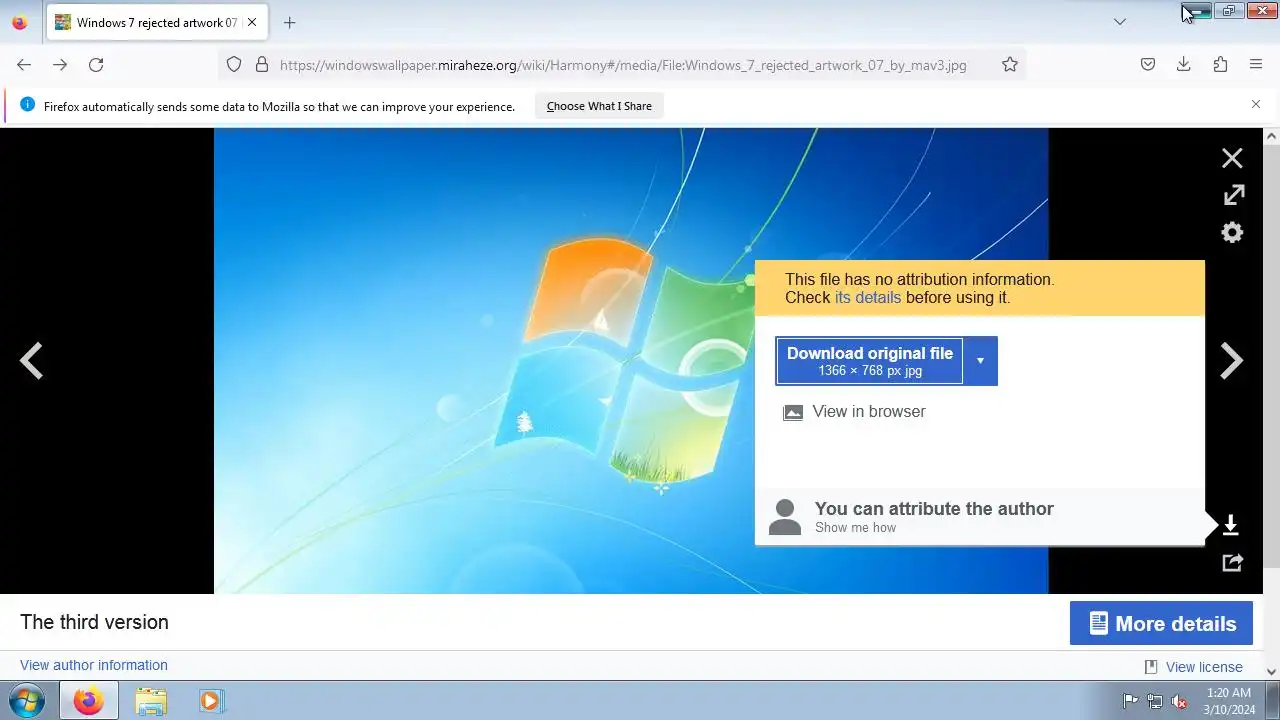Viewport: 1280px width, 720px height.
Task: Open the Firefox application menu
Action: (1256, 65)
